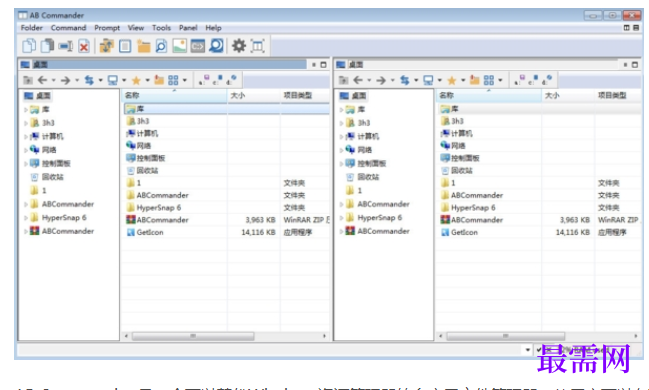Open the Help menu
The width and height of the screenshot is (649, 390).
click(x=213, y=28)
